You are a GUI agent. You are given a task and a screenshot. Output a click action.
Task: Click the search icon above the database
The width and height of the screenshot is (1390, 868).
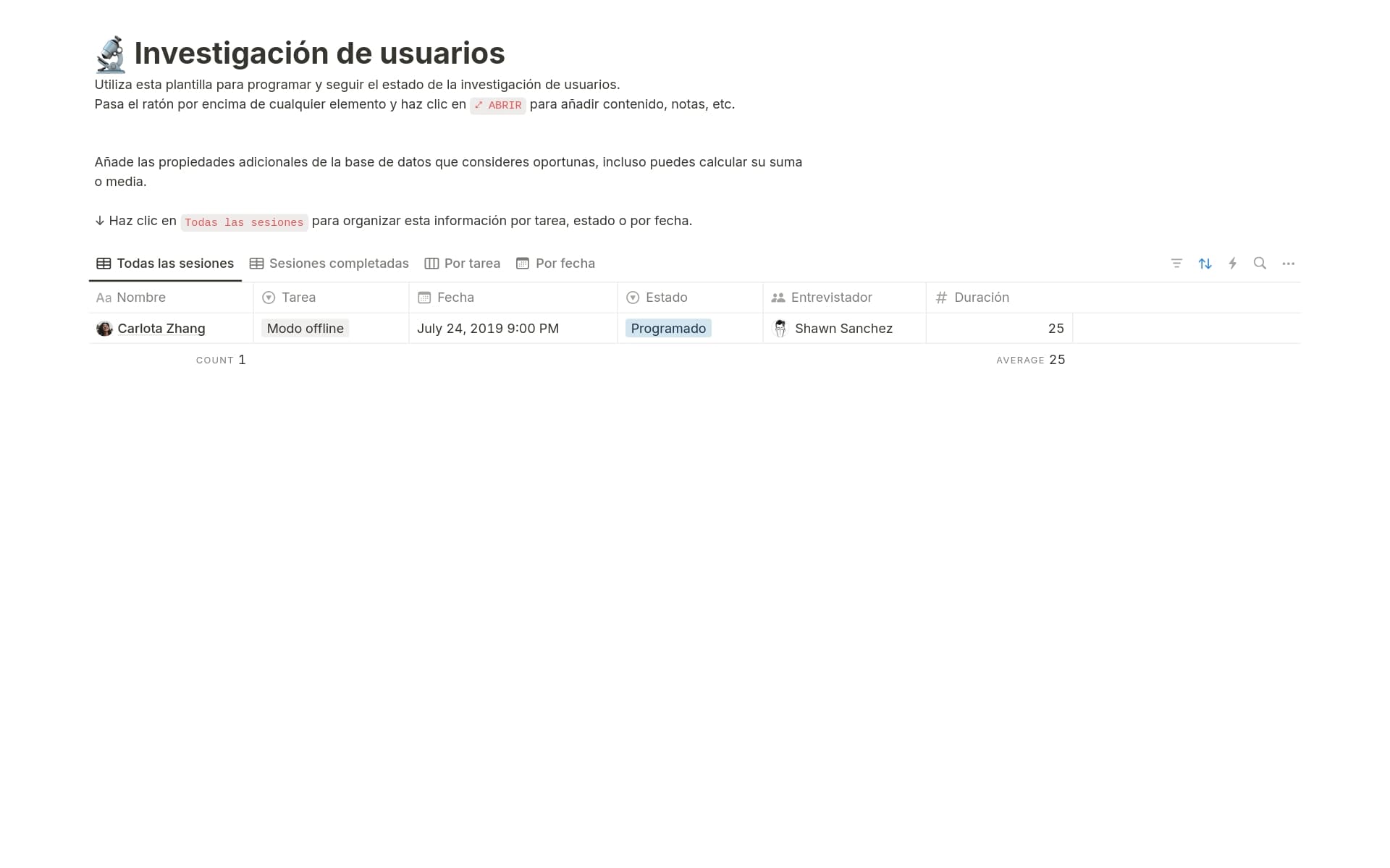pyautogui.click(x=1260, y=264)
